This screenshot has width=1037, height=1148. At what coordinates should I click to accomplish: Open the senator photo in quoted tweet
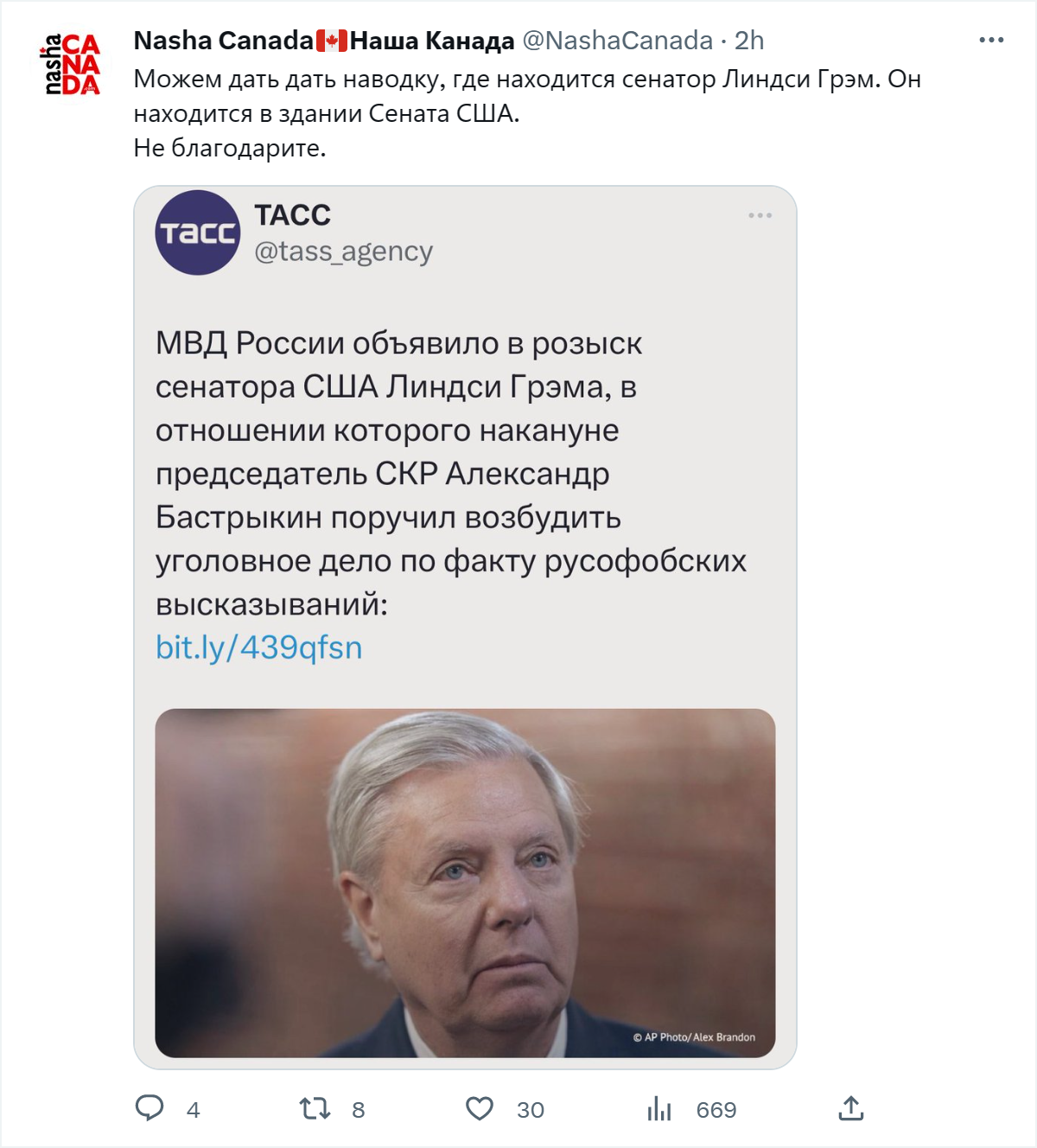(x=465, y=883)
